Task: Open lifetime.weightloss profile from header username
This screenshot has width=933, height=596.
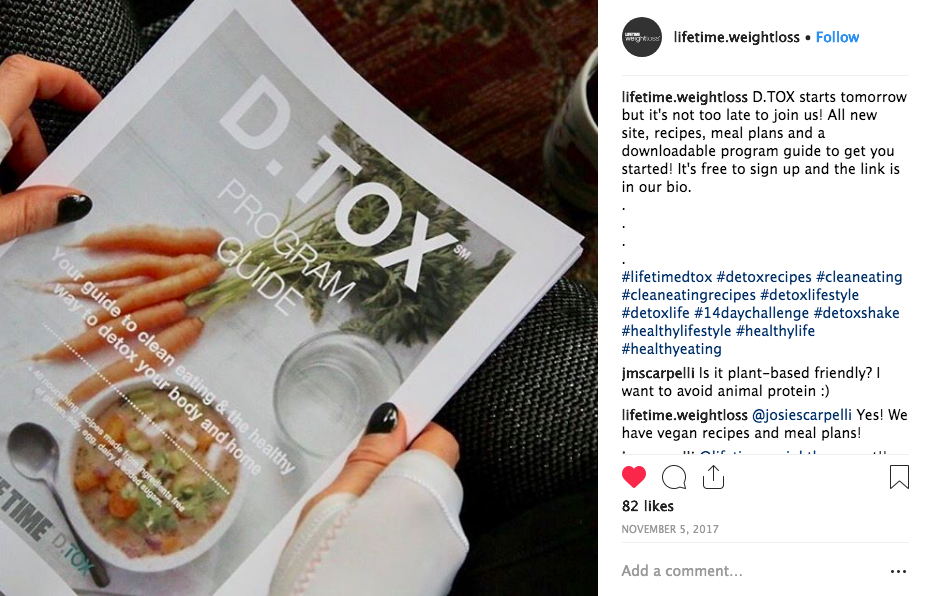Action: coord(737,37)
